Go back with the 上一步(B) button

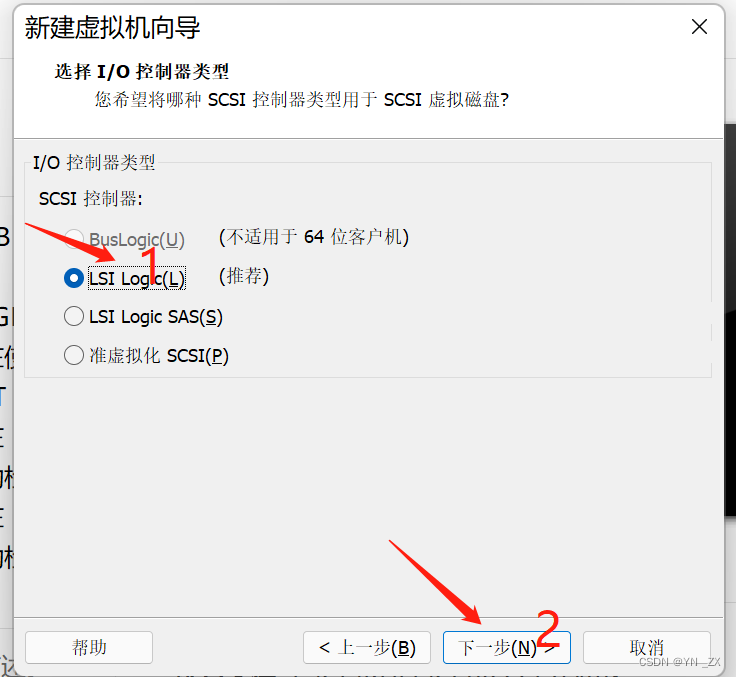coord(367,647)
